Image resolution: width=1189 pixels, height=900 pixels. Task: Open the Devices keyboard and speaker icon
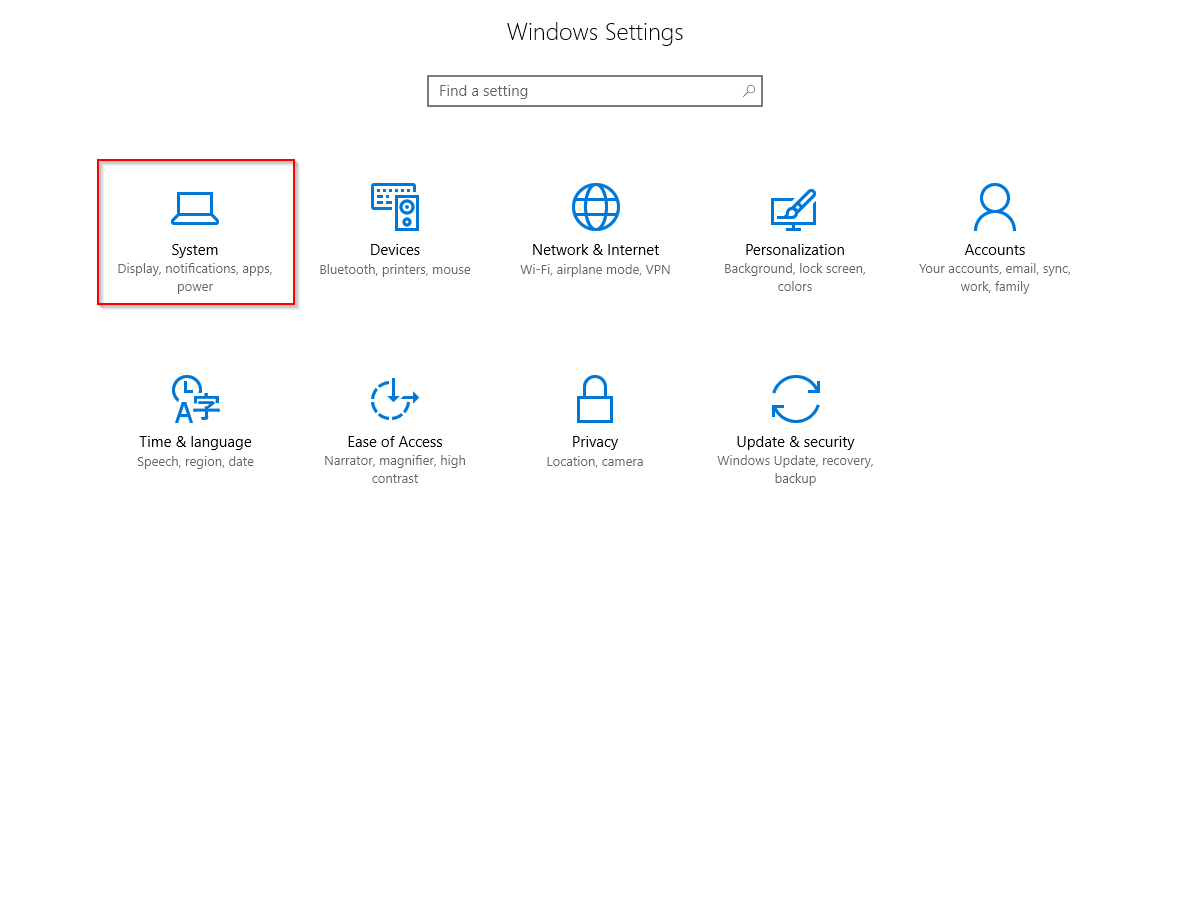pos(395,207)
